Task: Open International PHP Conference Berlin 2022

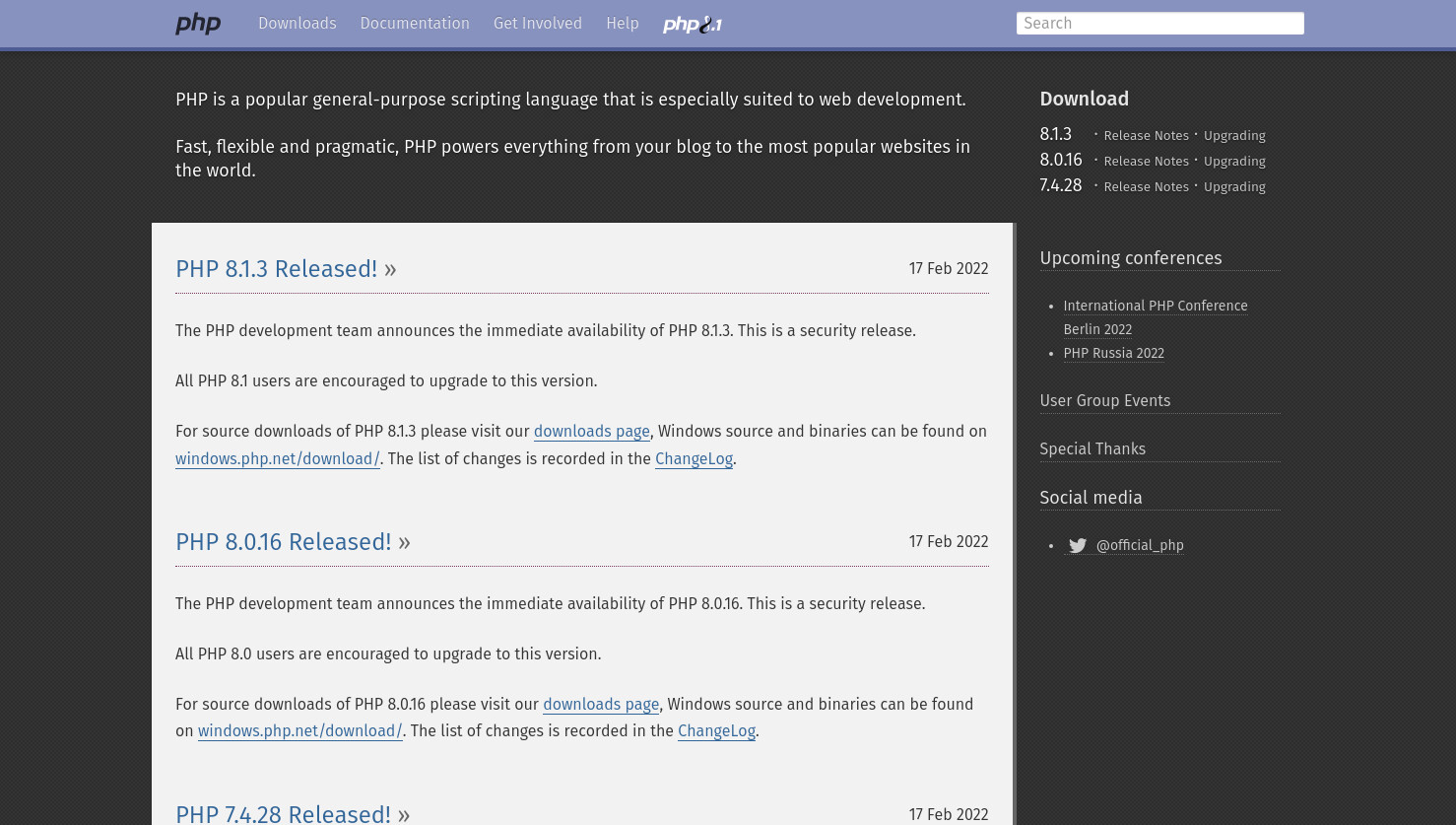Action: click(x=1156, y=317)
